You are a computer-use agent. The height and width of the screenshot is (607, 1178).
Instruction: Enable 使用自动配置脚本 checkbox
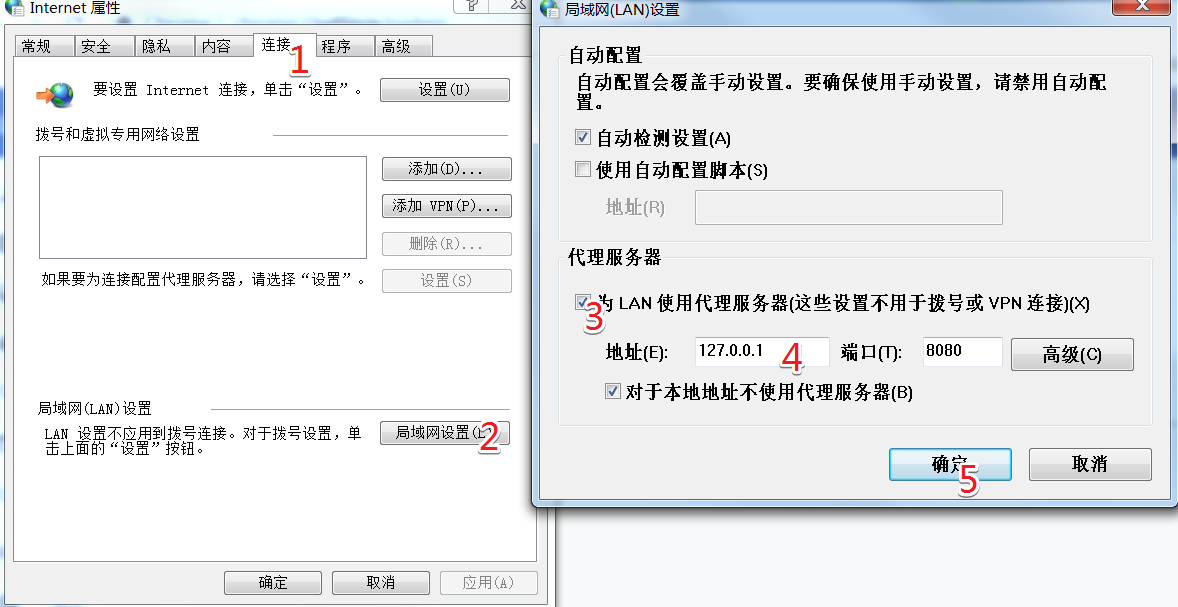click(582, 169)
